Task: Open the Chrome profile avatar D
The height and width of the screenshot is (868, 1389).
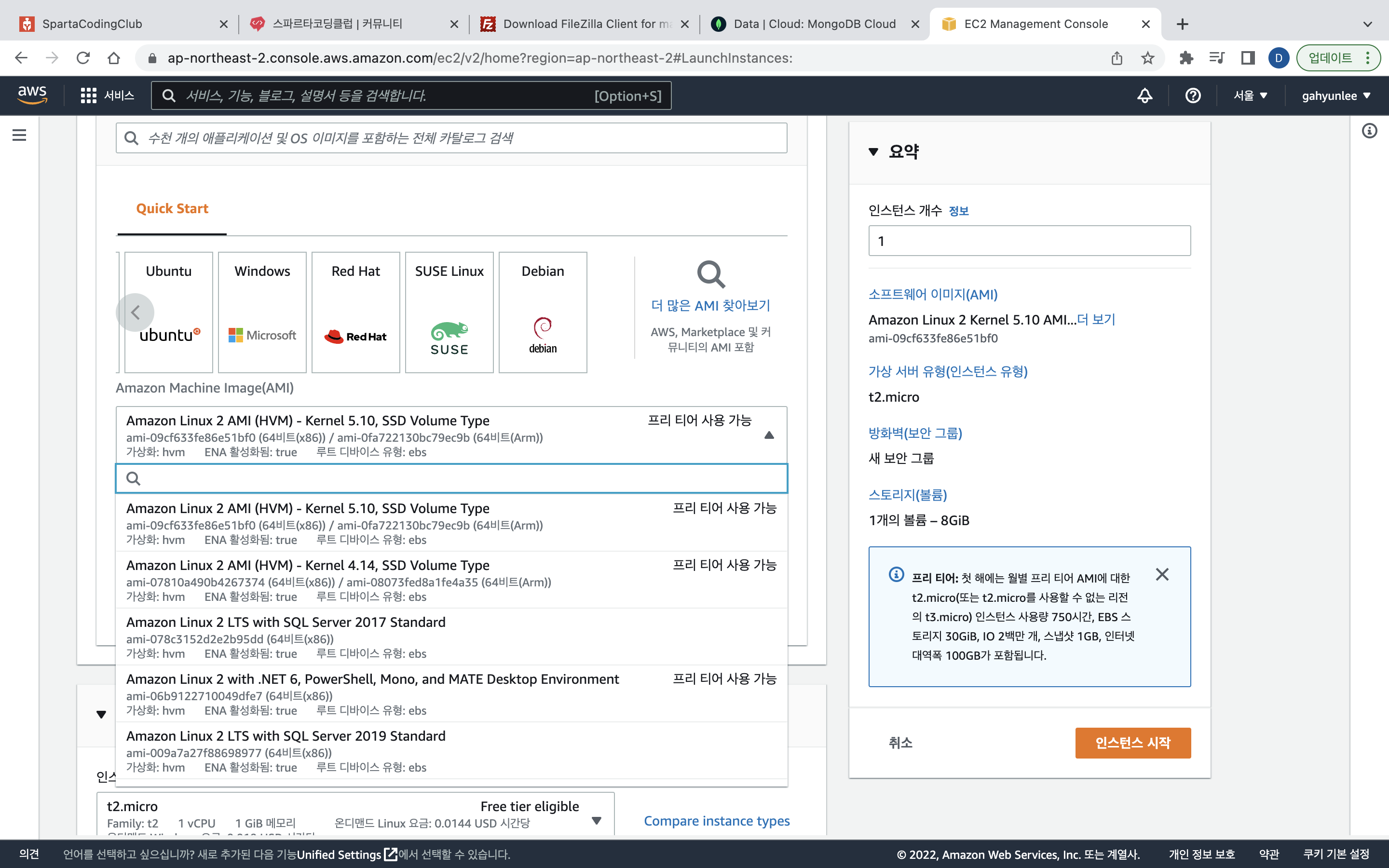Action: point(1278,58)
